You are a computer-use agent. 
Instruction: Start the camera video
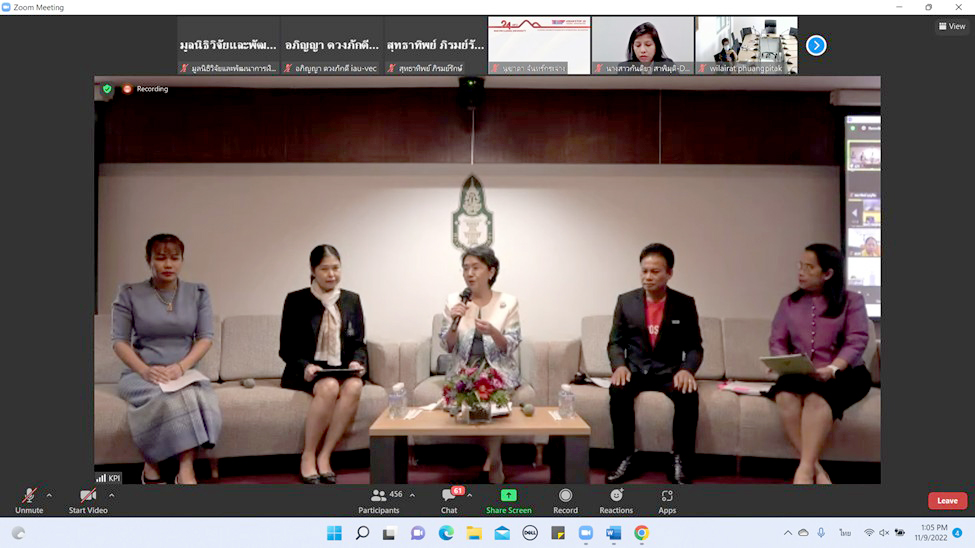coord(88,500)
